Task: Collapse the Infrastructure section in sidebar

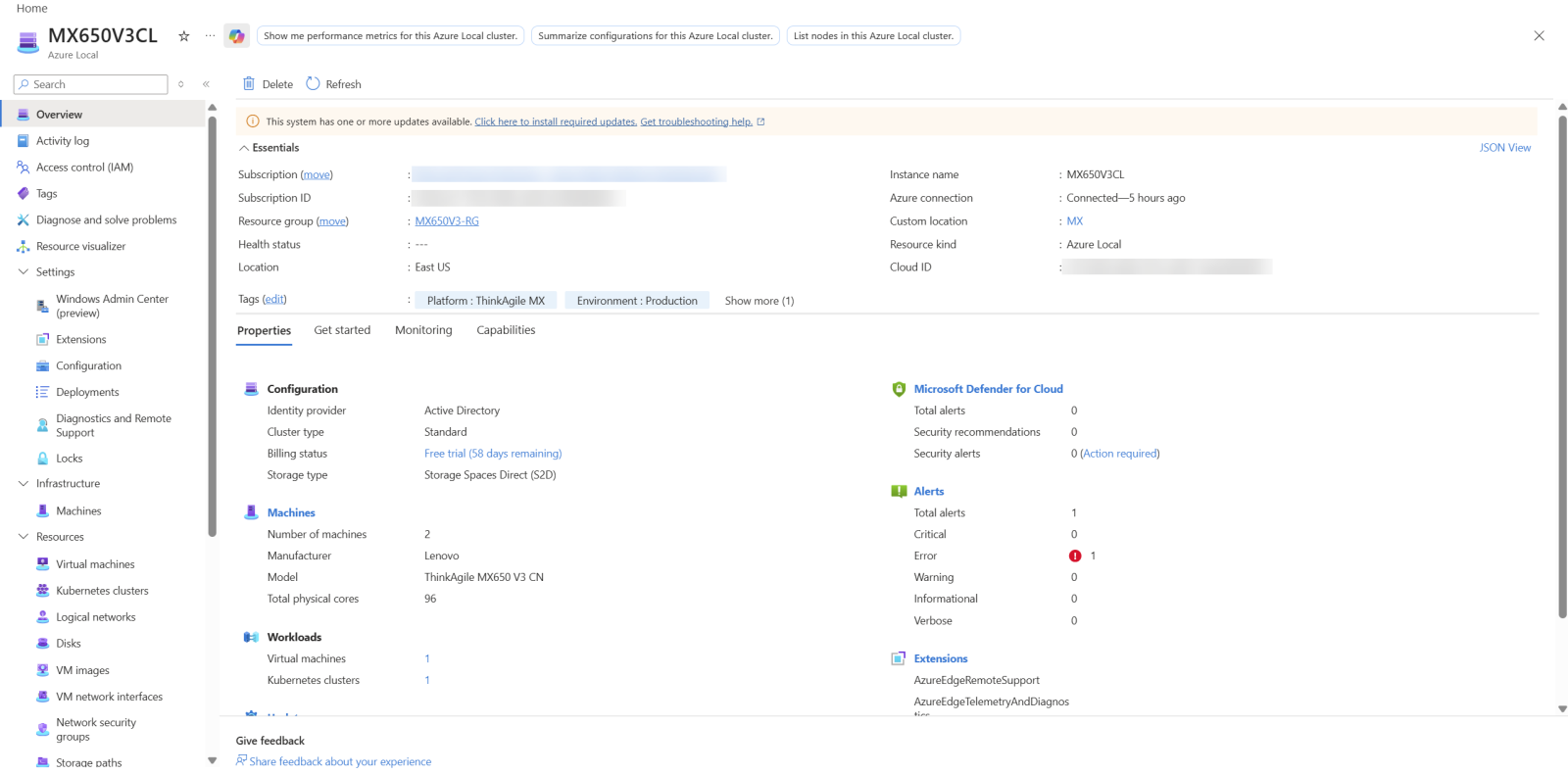Action: (x=24, y=484)
